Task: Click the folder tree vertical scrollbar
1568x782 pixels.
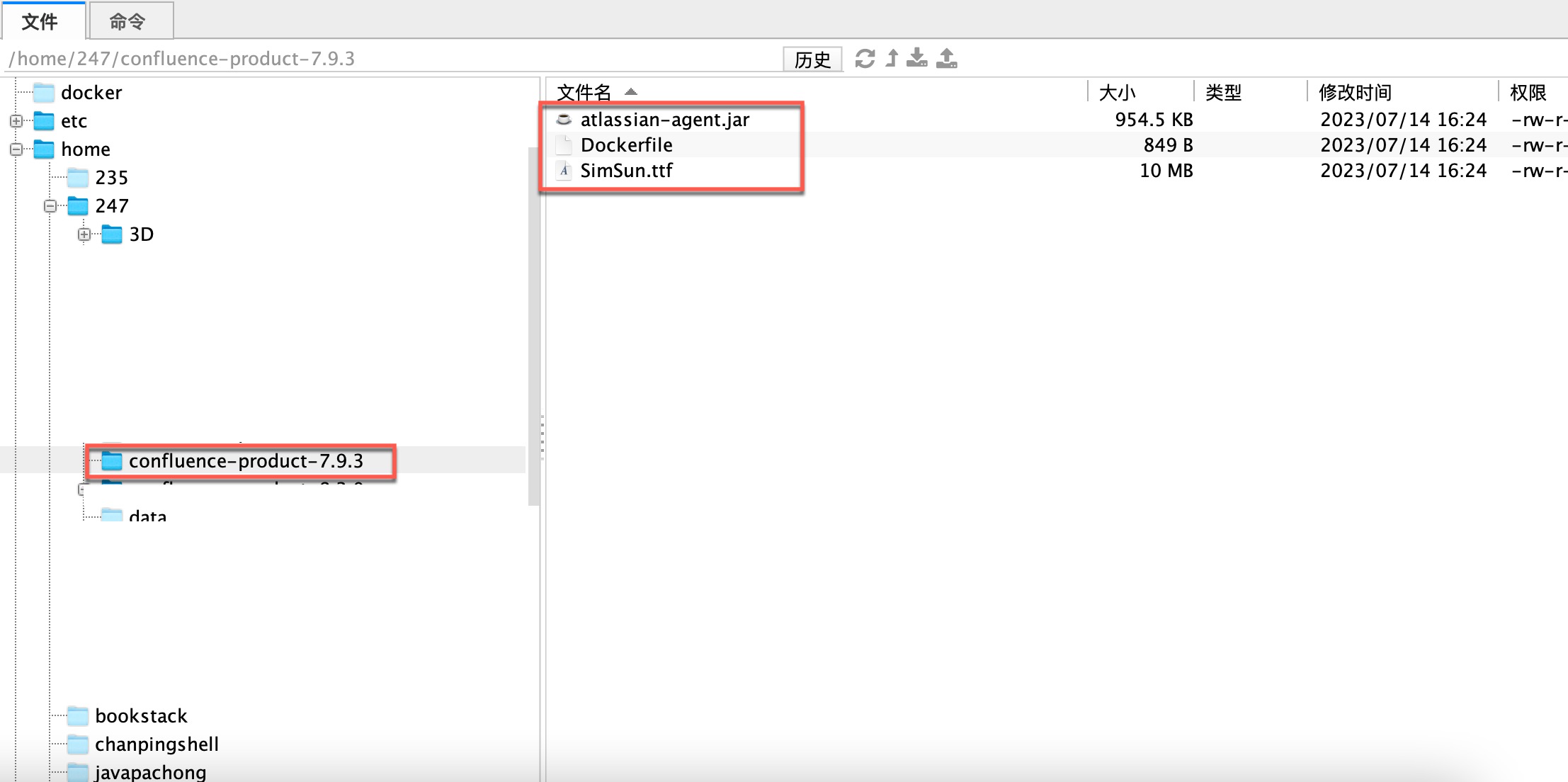Action: click(x=534, y=326)
